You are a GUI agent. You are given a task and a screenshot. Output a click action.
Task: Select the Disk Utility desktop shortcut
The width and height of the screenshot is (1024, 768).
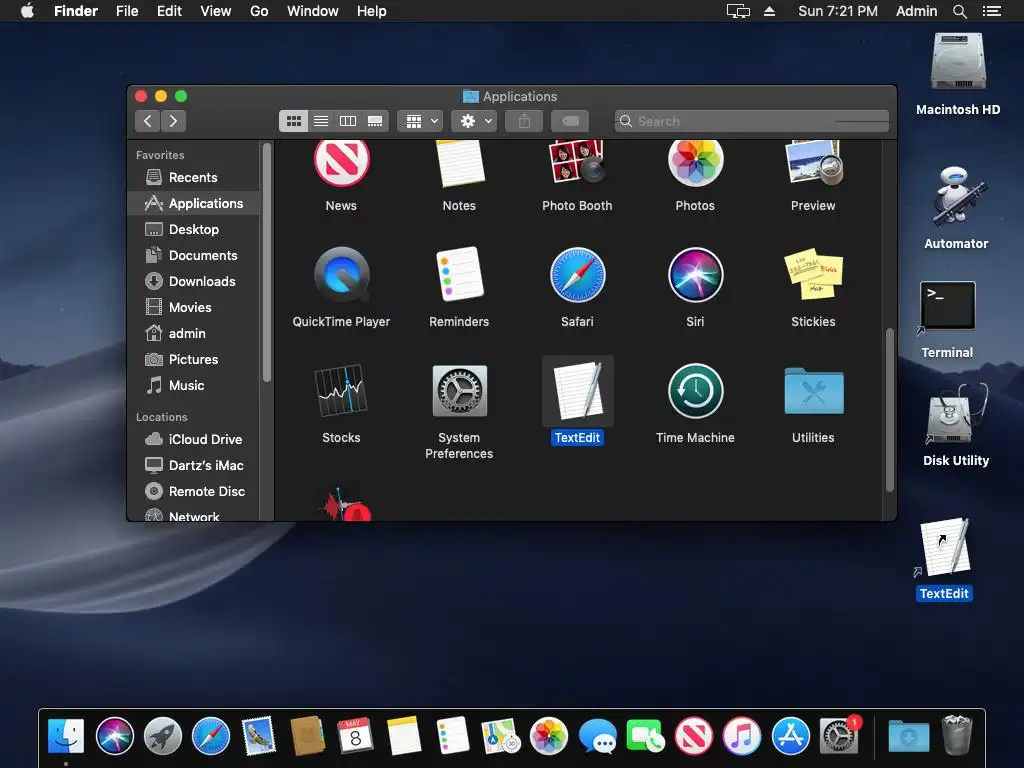[956, 414]
